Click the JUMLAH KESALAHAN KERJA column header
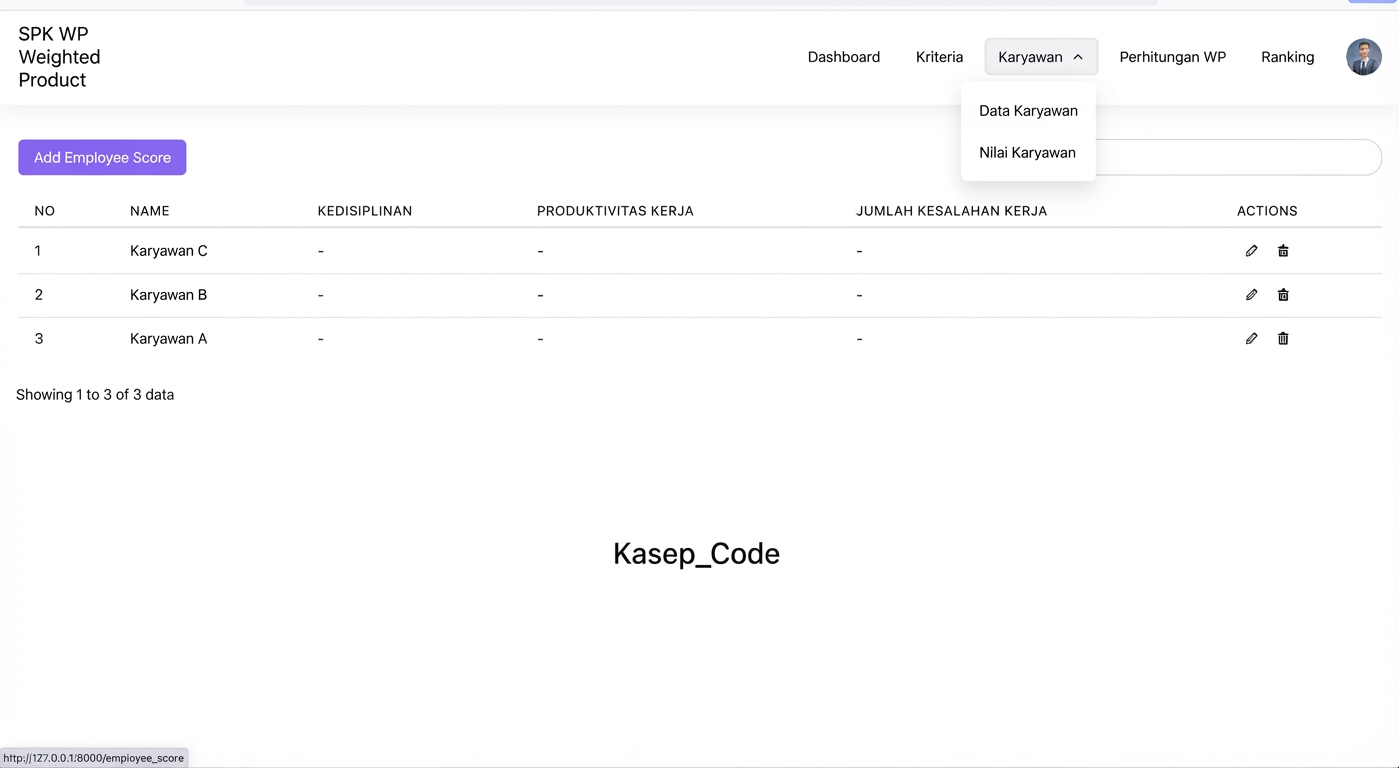 (x=951, y=211)
